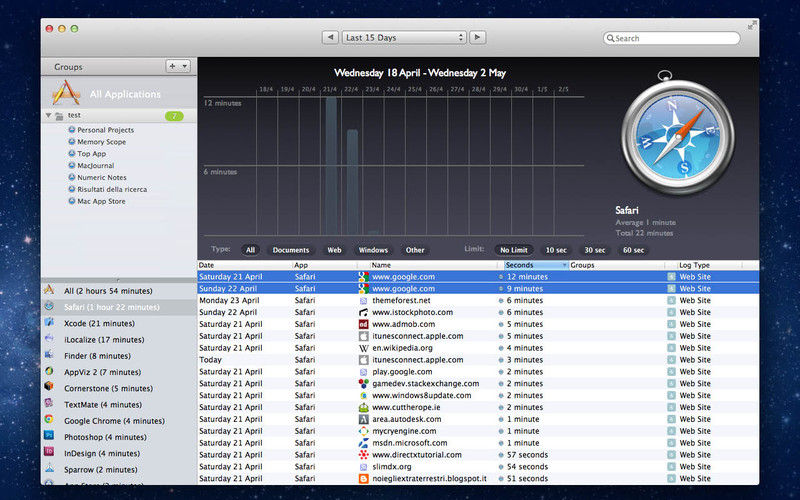
Task: Sort by Name column header
Action: (433, 265)
